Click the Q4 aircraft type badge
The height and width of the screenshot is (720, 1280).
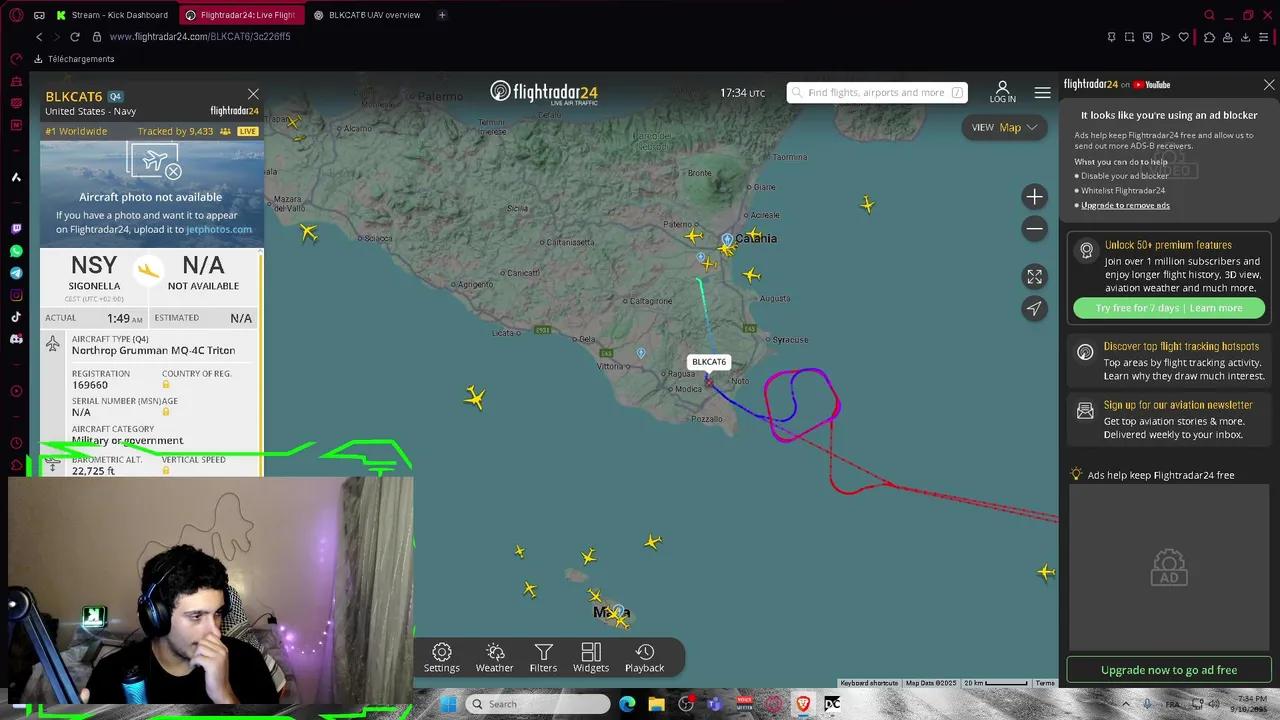(115, 97)
